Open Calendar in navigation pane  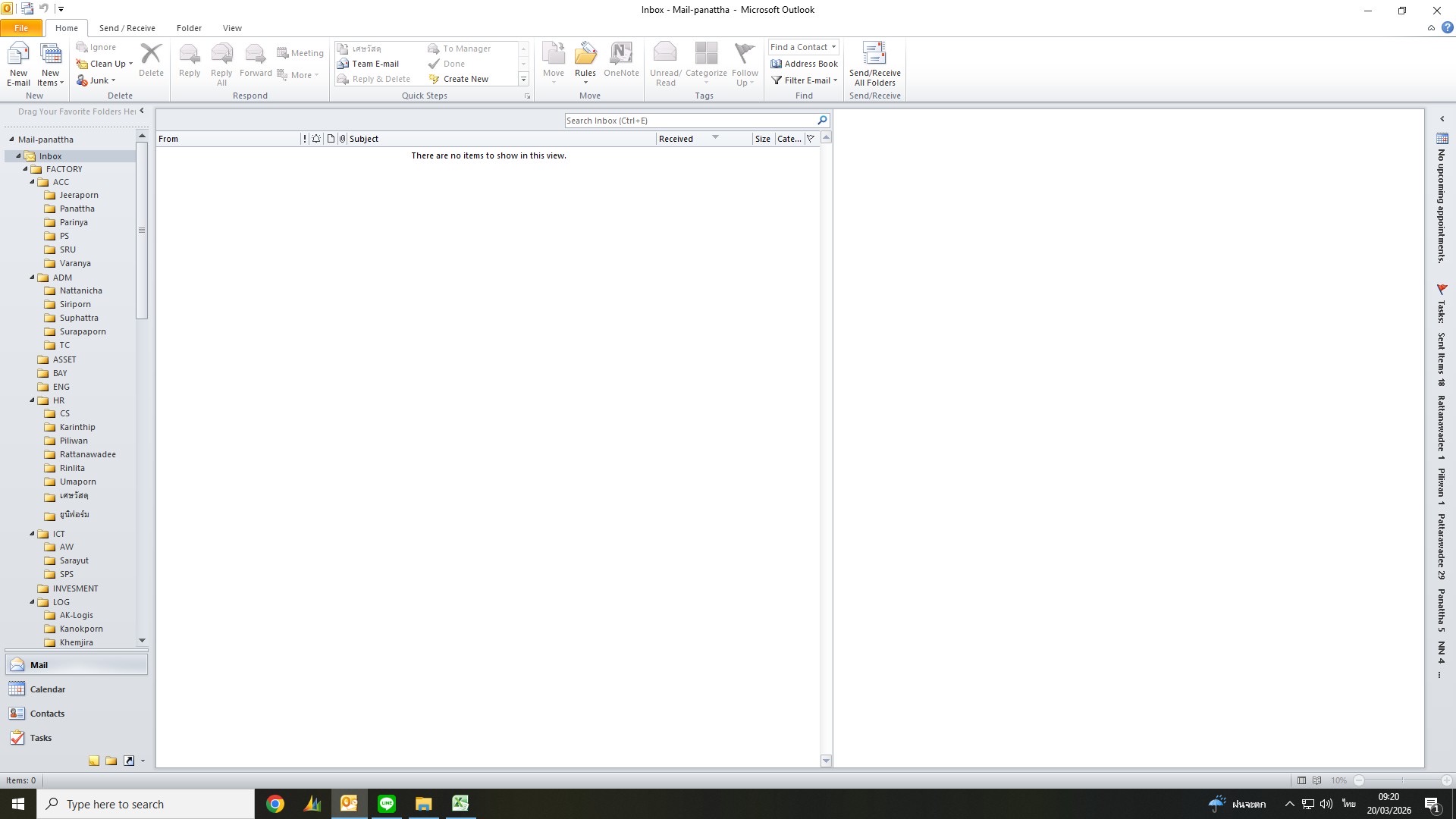click(47, 689)
